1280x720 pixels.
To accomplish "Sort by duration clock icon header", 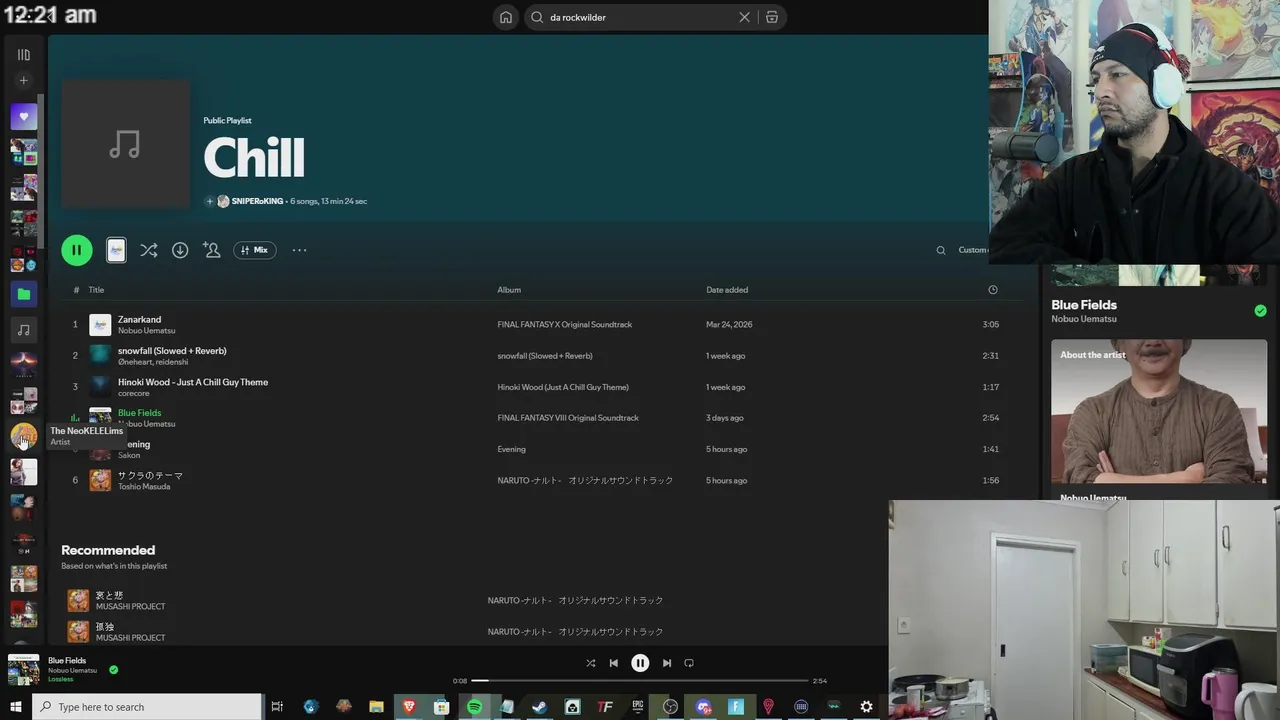I will (993, 290).
